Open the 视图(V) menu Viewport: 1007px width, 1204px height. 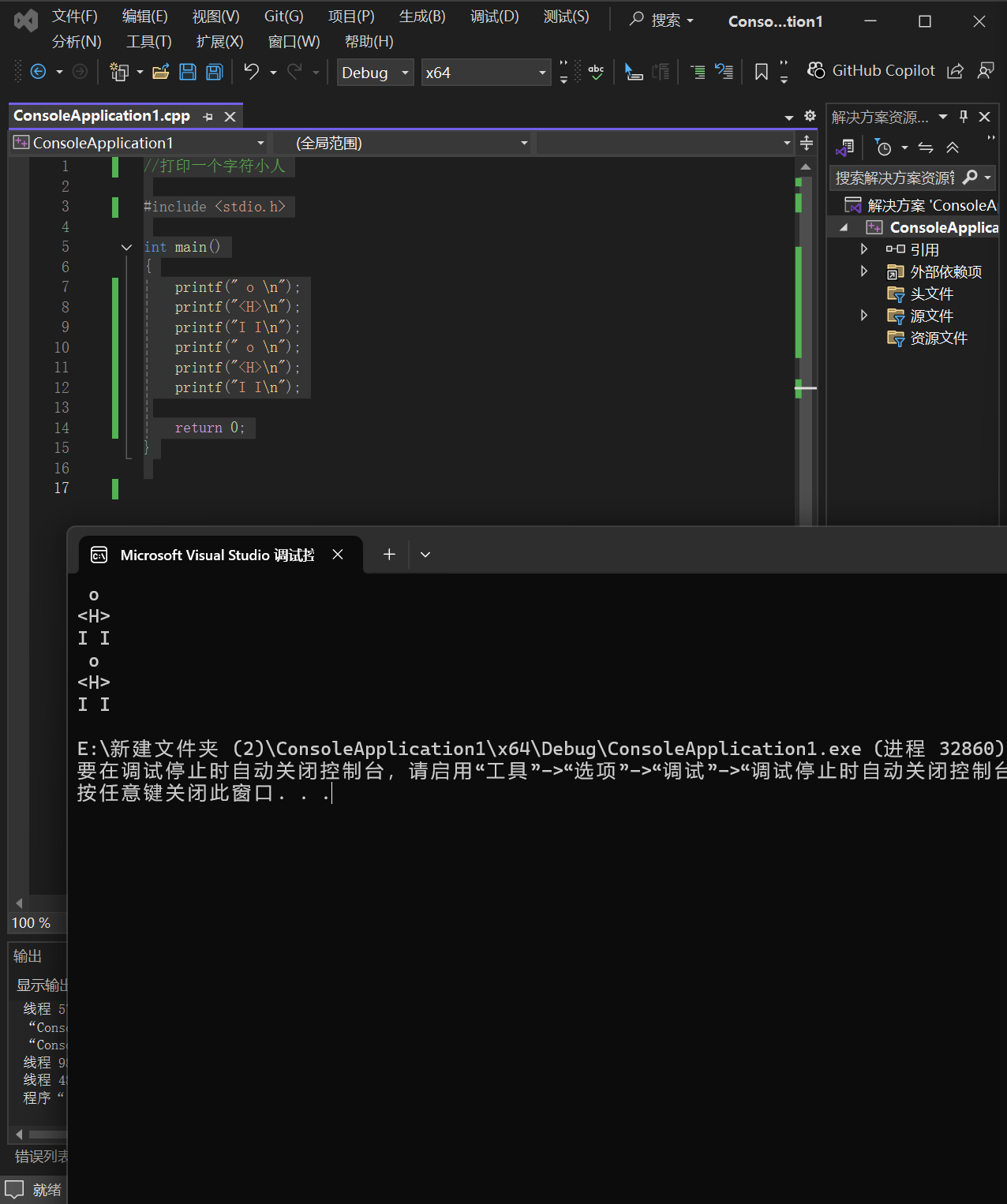[x=215, y=17]
